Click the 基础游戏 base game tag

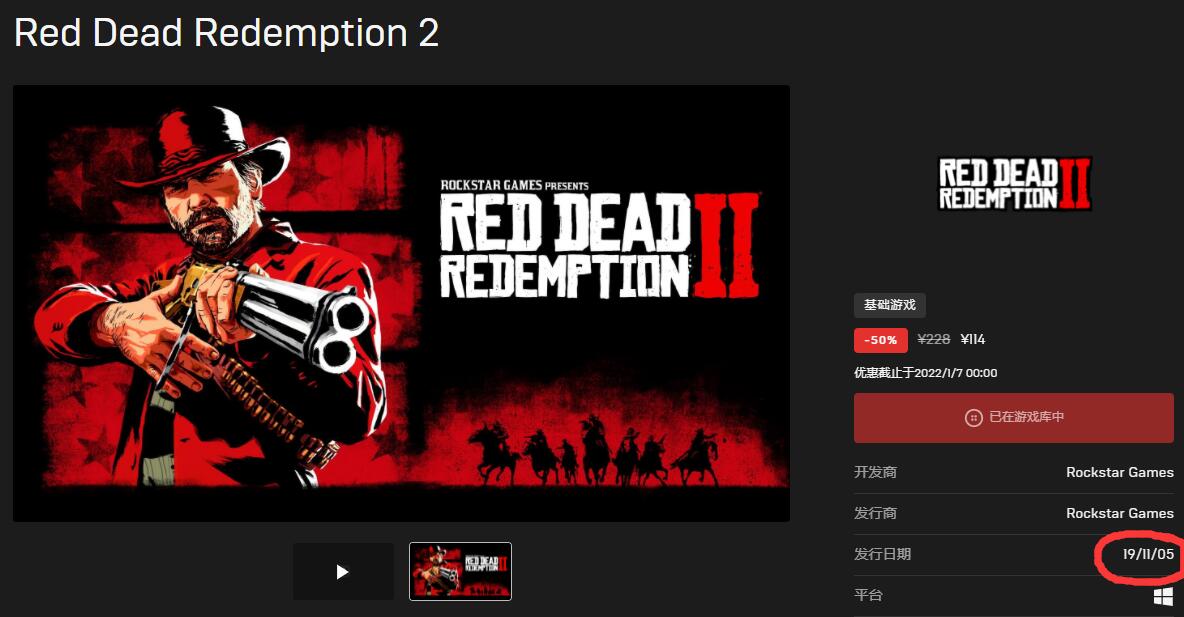coord(890,305)
